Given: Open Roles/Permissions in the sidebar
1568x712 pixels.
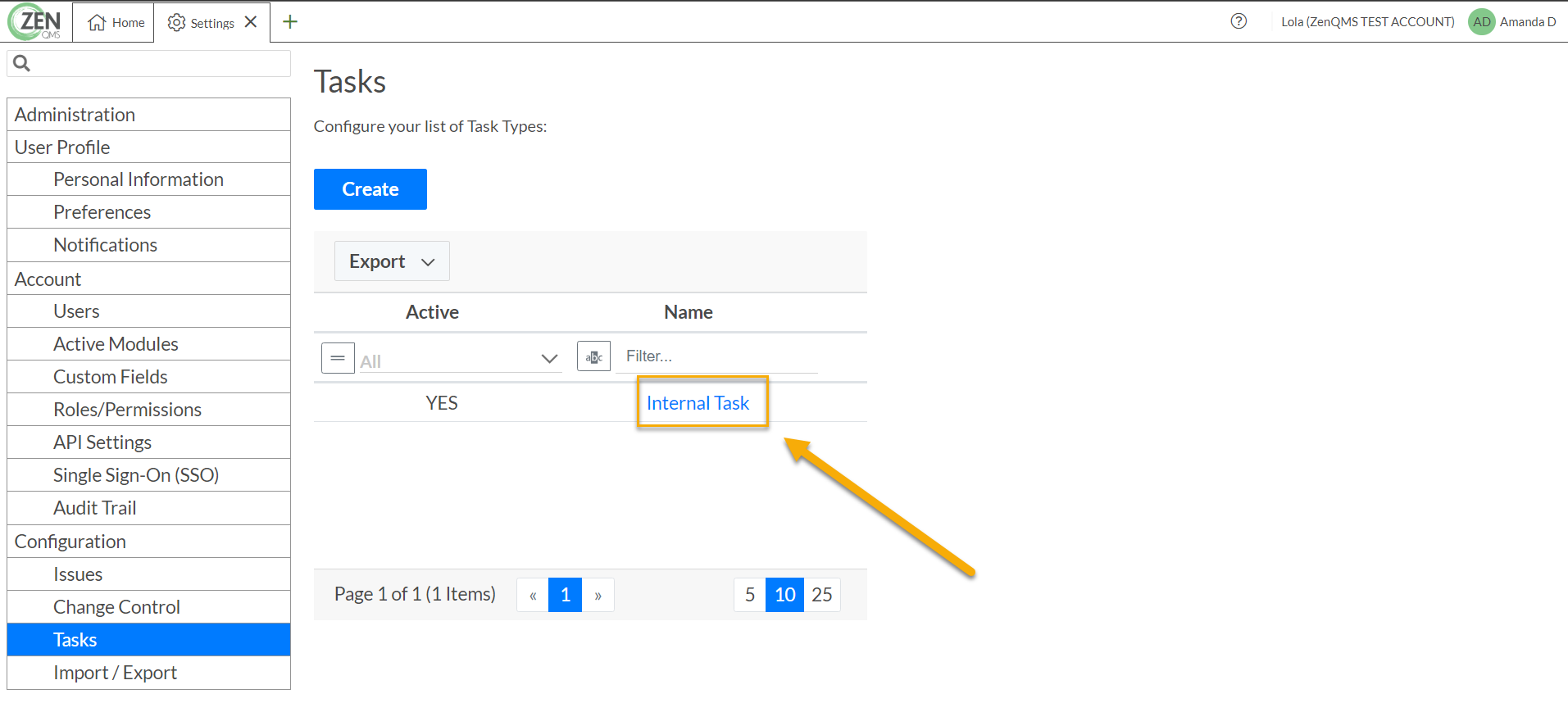Looking at the screenshot, I should (127, 410).
